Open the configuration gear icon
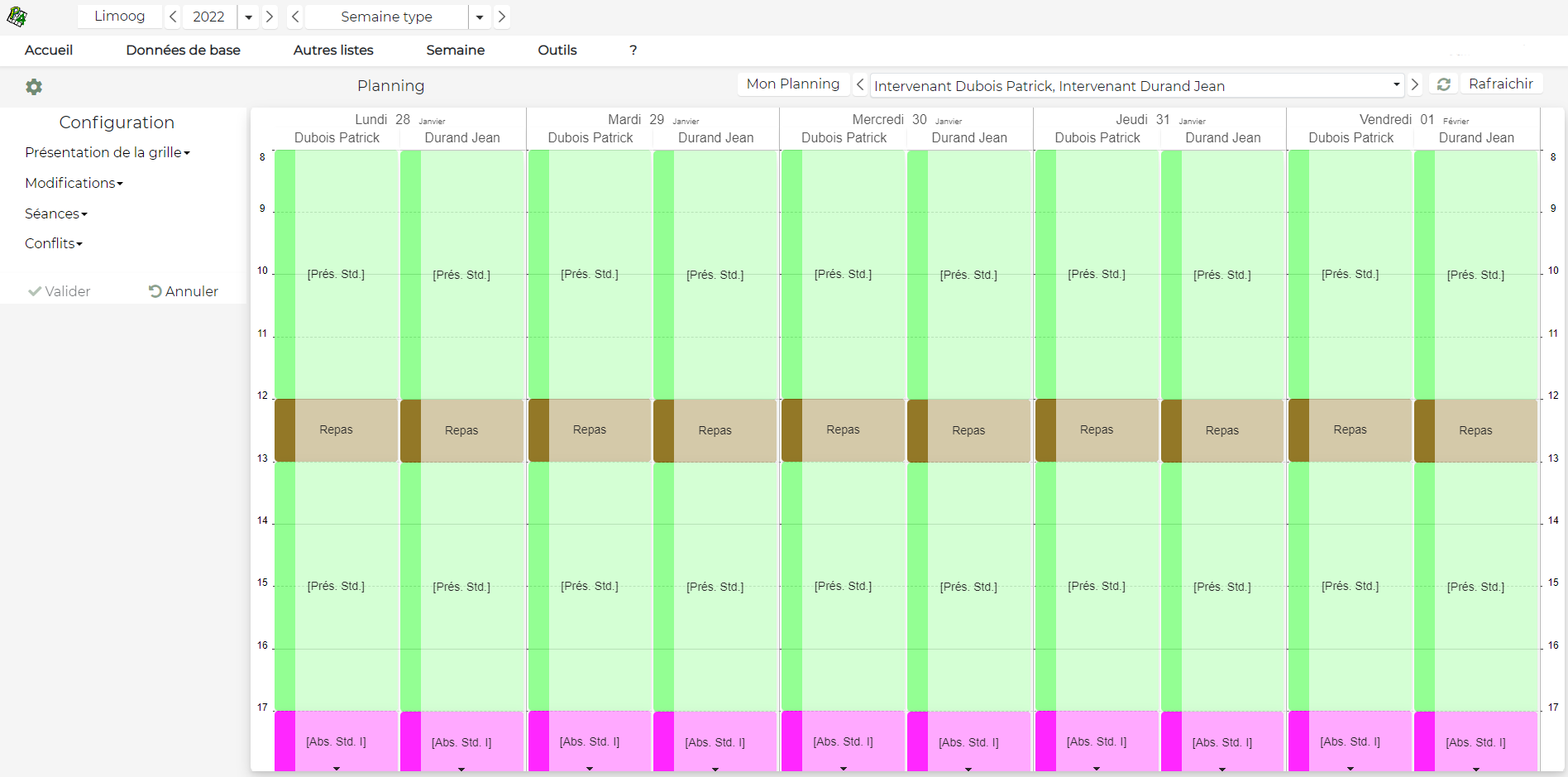 [34, 87]
